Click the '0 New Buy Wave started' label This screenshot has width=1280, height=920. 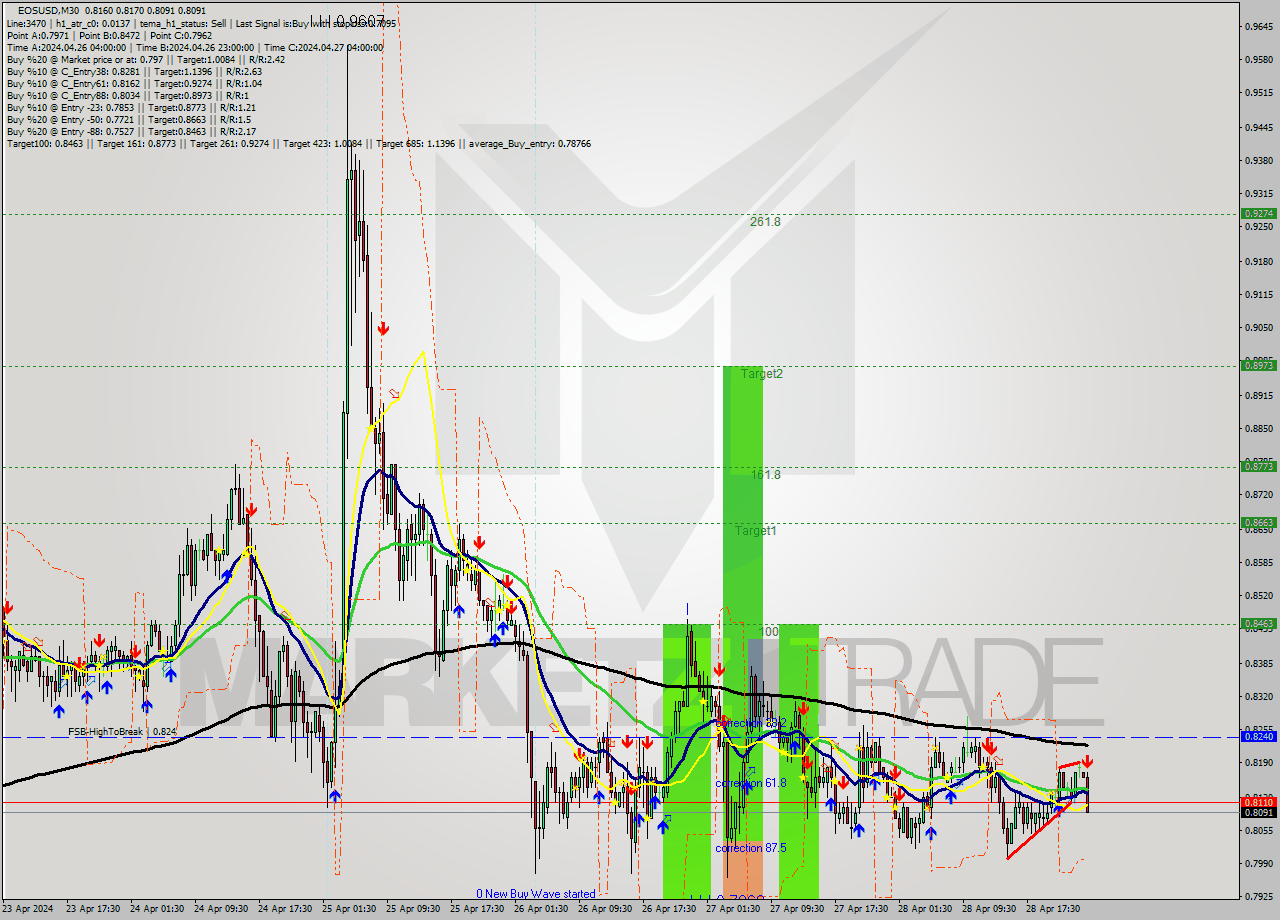click(536, 894)
